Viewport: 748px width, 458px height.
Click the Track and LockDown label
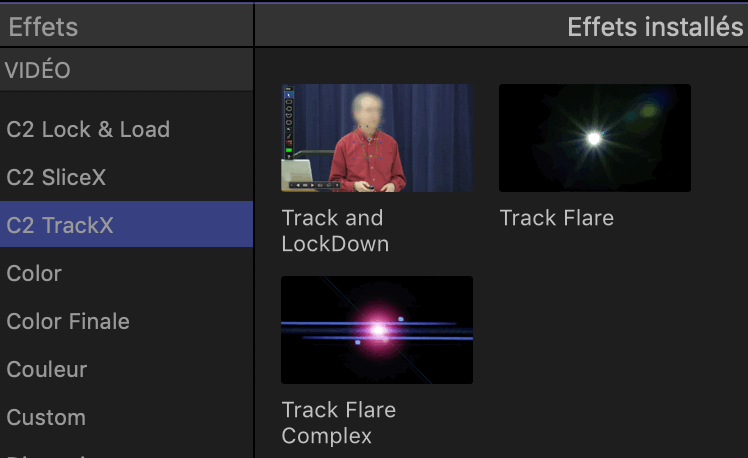335,231
